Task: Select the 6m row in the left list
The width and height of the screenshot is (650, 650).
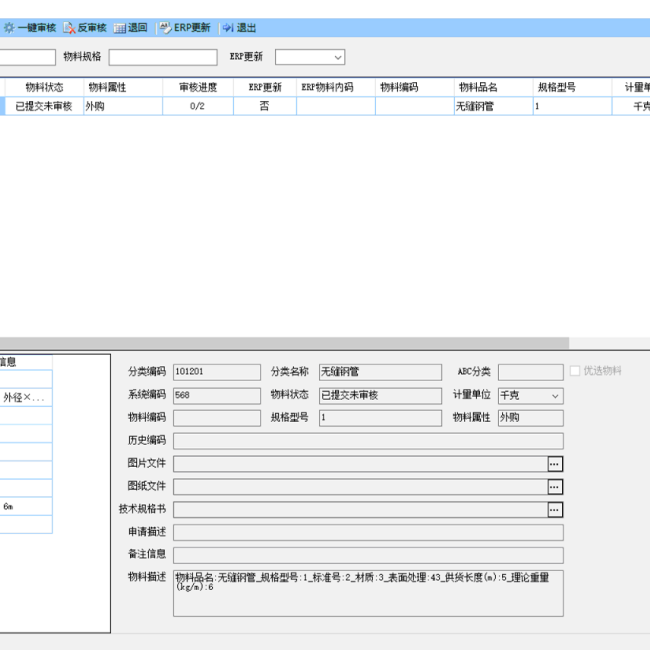Action: pyautogui.click(x=26, y=507)
